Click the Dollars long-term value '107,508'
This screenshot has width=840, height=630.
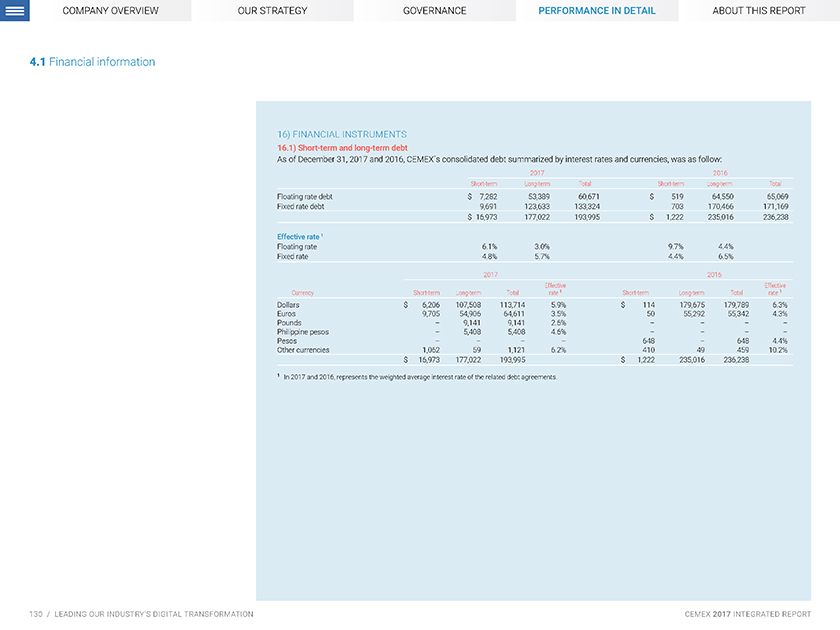468,305
